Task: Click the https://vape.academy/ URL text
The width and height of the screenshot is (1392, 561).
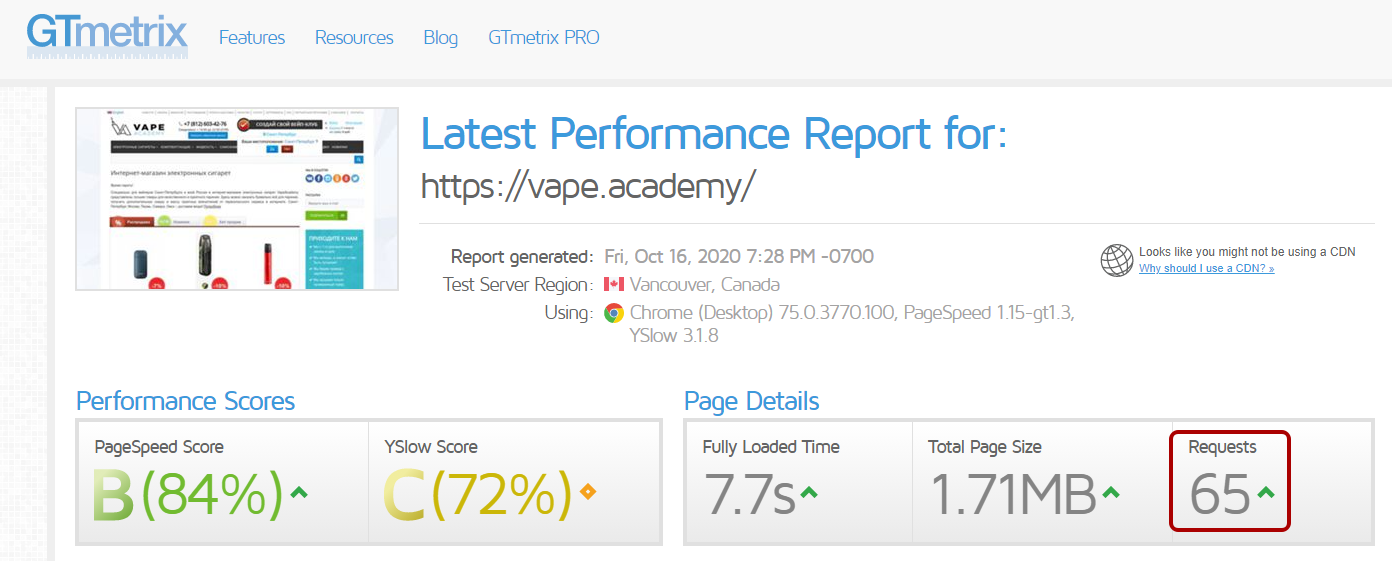Action: 588,186
